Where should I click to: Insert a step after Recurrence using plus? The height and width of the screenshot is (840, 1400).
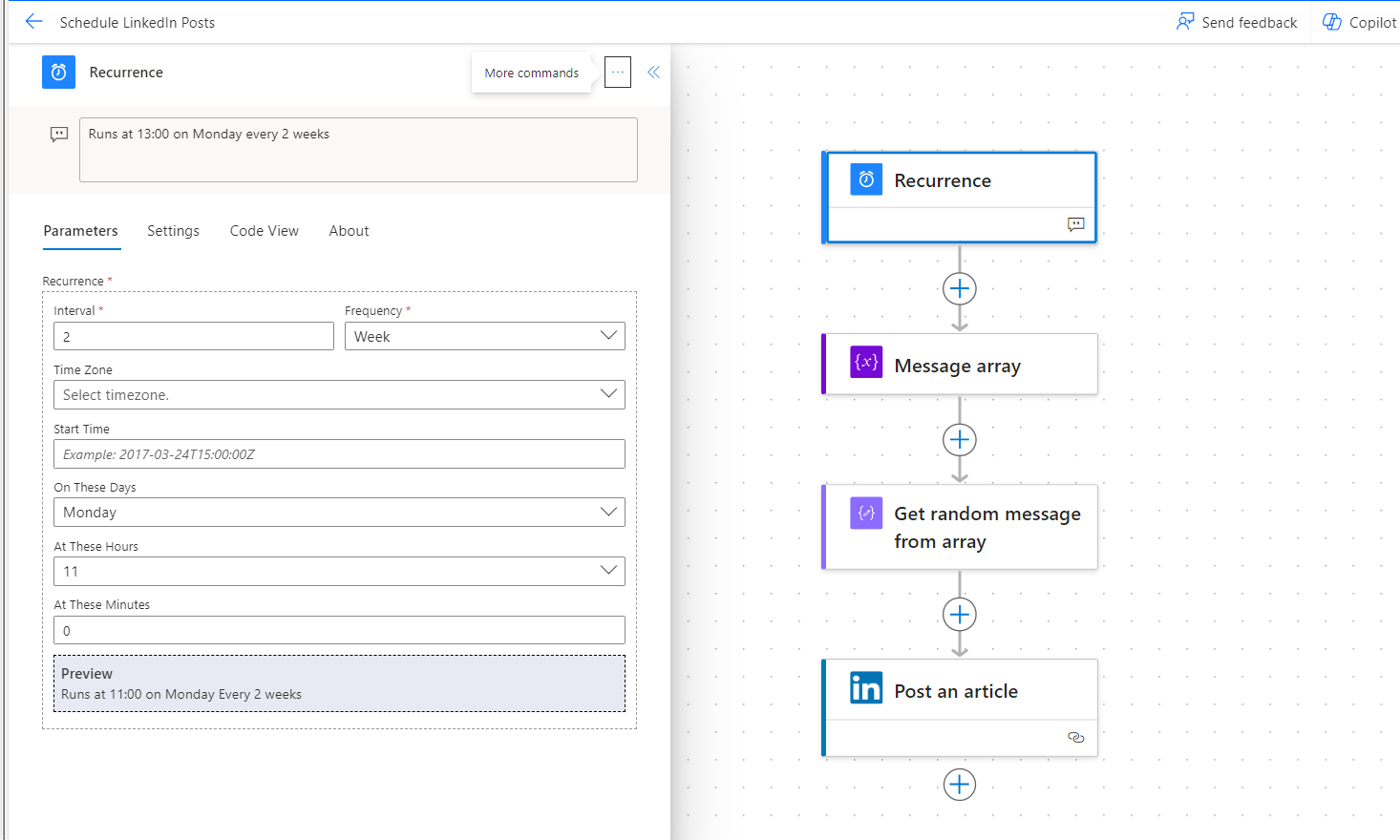(960, 288)
